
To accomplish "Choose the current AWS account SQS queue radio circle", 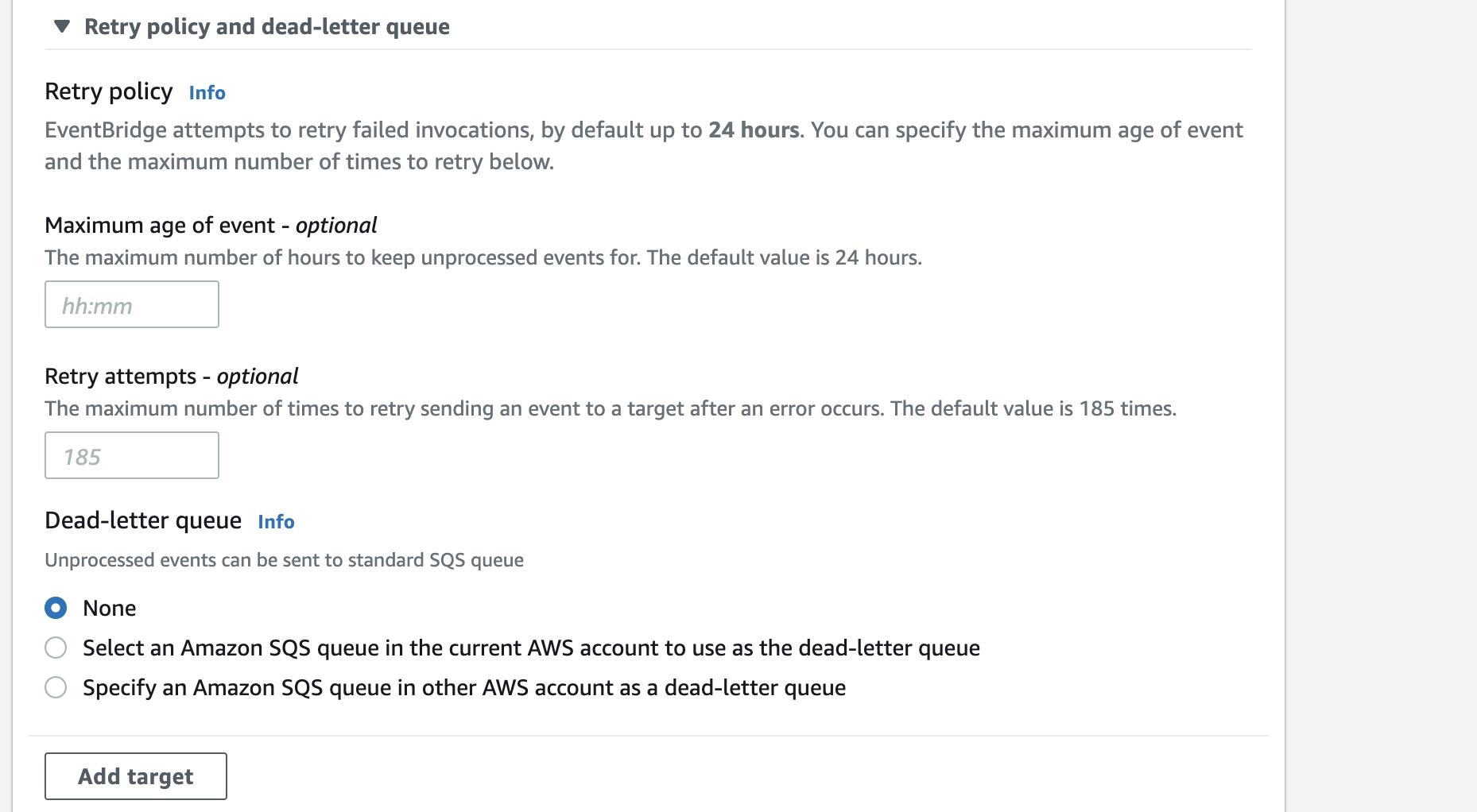I will click(x=56, y=648).
